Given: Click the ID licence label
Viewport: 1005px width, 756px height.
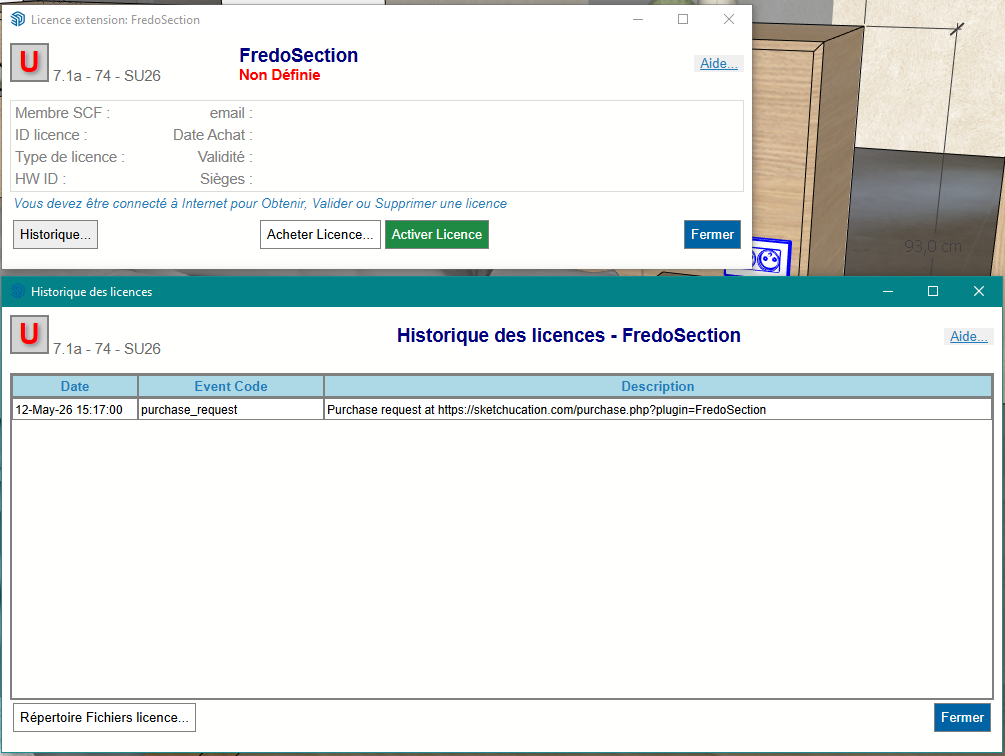Looking at the screenshot, I should tap(51, 135).
